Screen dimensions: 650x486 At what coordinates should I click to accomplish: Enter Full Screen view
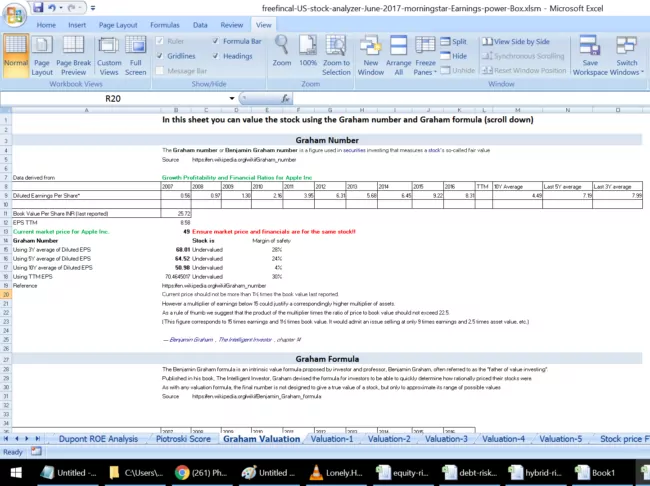coord(136,54)
